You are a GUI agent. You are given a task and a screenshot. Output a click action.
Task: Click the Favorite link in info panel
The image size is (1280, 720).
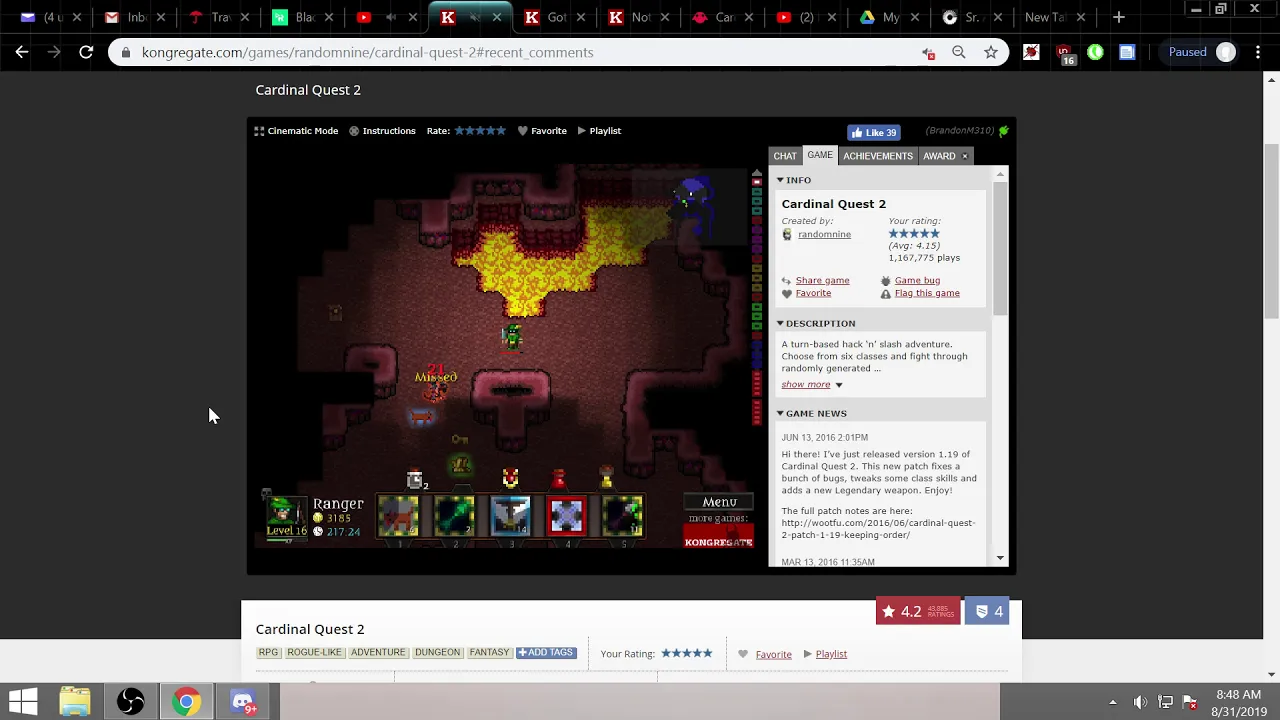click(x=813, y=293)
